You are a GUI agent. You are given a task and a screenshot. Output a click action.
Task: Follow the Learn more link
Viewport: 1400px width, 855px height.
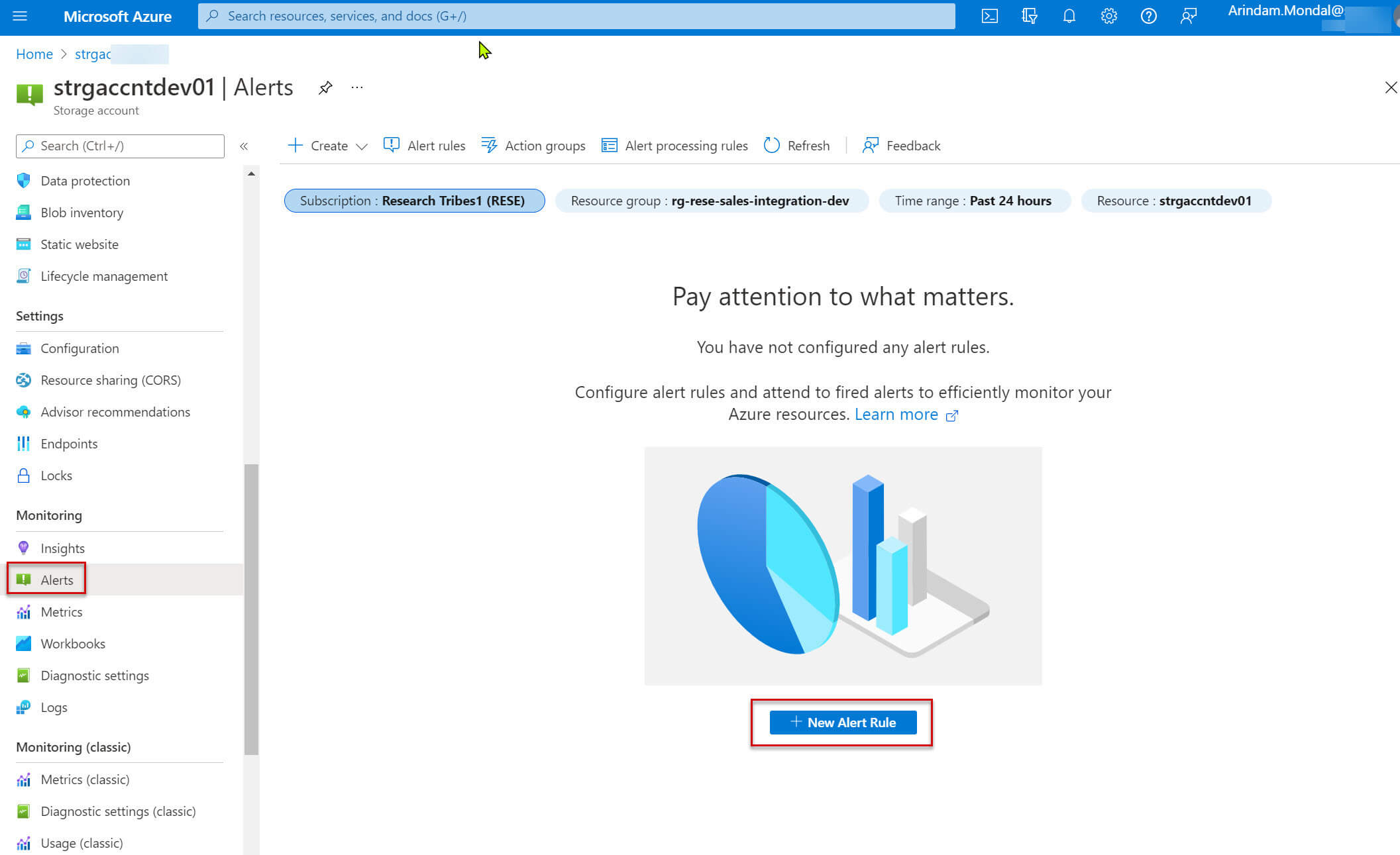tap(896, 415)
